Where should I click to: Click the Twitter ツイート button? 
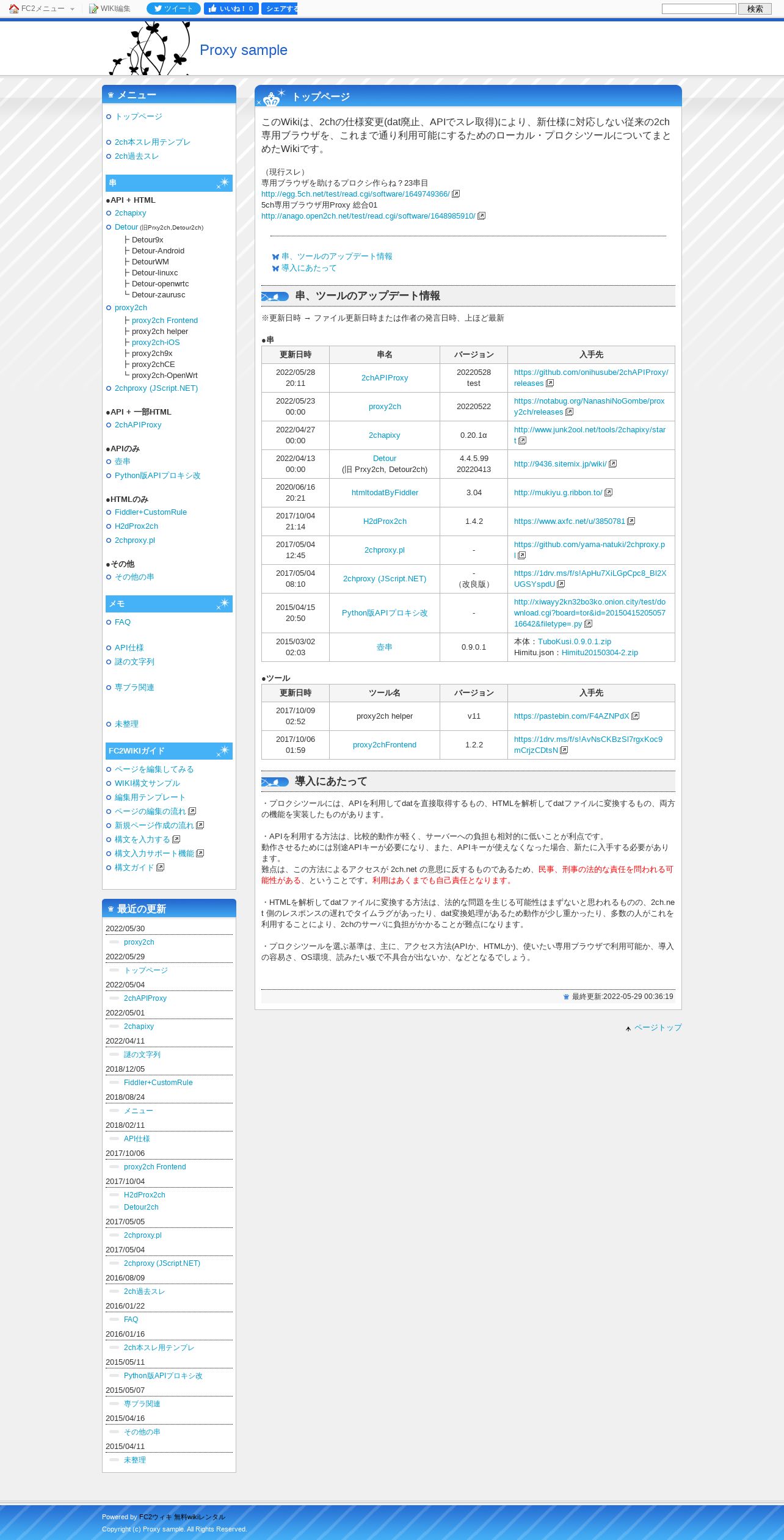[173, 9]
